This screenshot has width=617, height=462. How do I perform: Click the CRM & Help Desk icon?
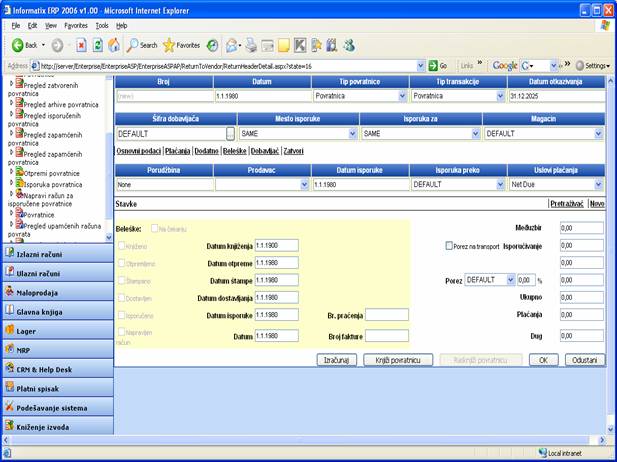tap(9, 368)
